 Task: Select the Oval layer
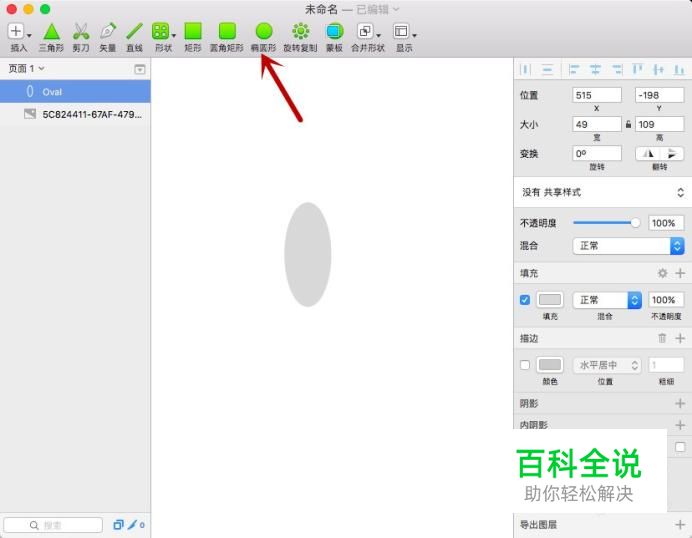coord(75,92)
